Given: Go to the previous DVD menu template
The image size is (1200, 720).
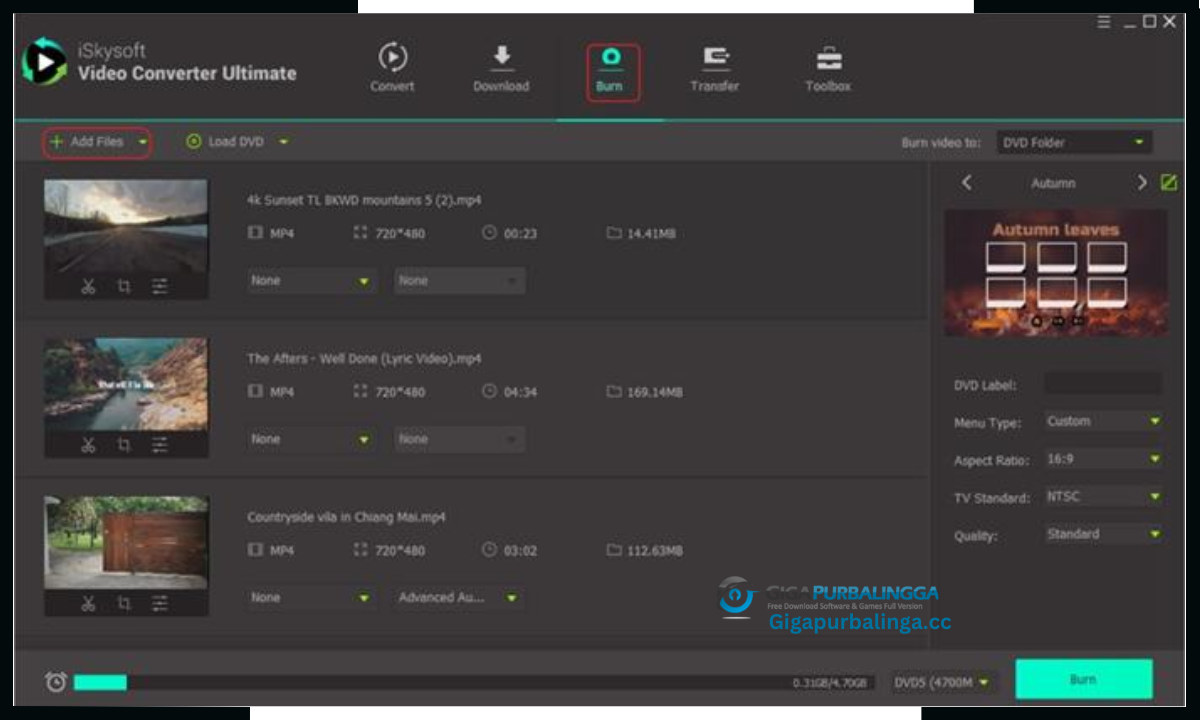Looking at the screenshot, I should click(x=966, y=183).
